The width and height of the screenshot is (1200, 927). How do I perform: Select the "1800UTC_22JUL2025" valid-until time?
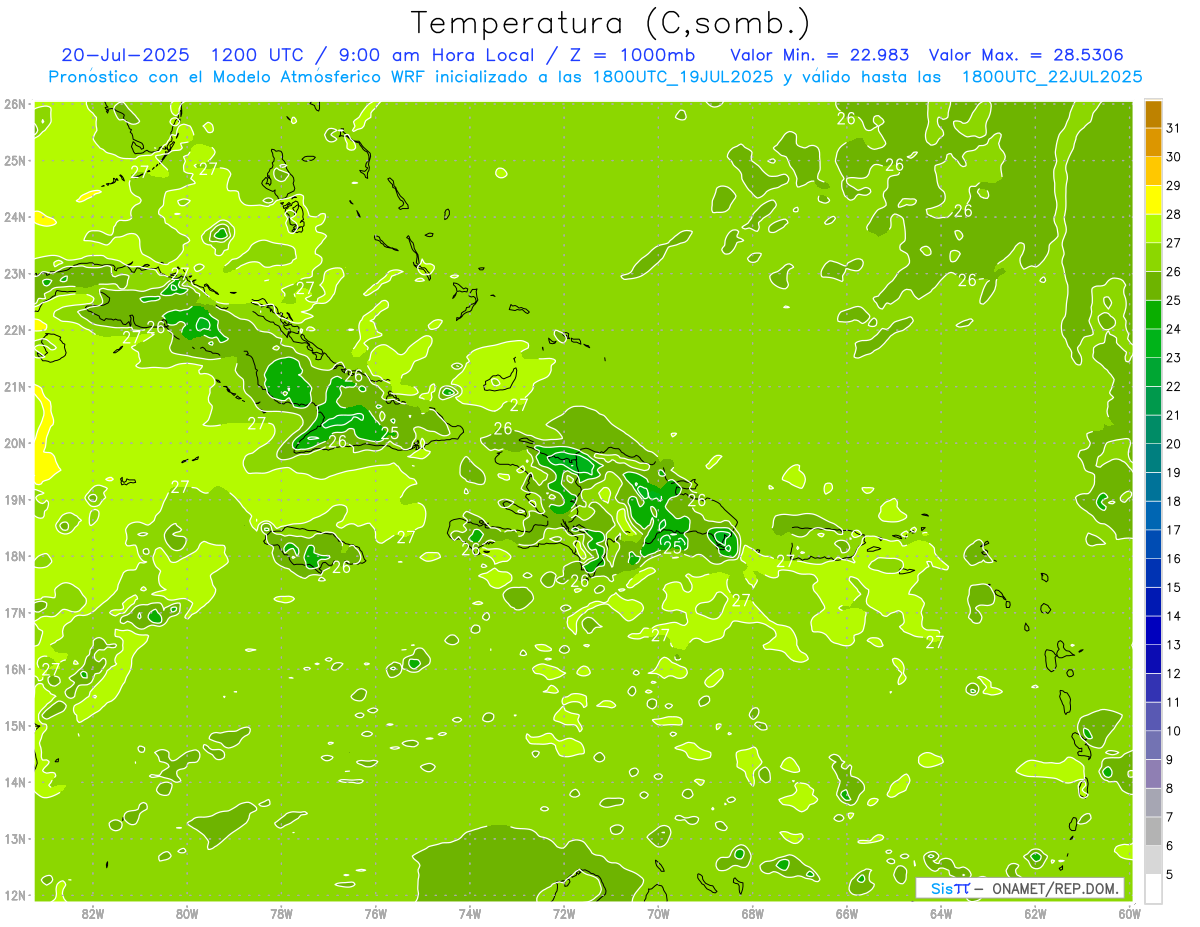click(1052, 76)
